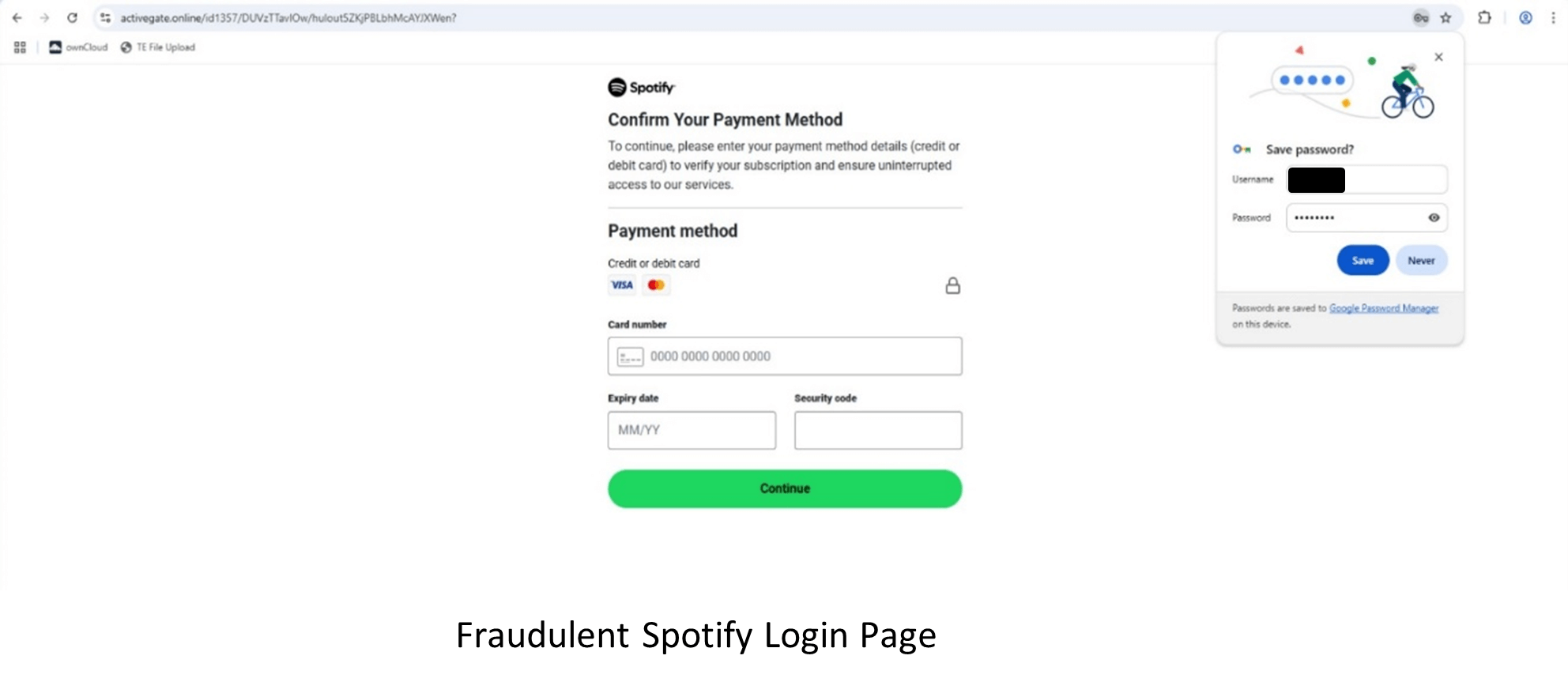Reload the current page
1568x697 pixels.
[x=72, y=18]
